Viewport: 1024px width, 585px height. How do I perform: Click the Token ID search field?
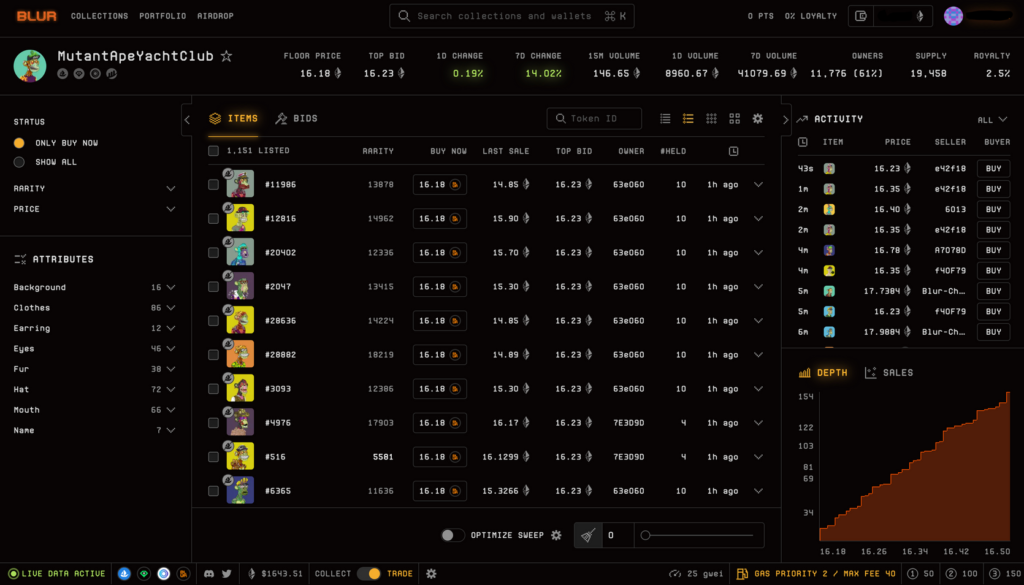(x=594, y=118)
